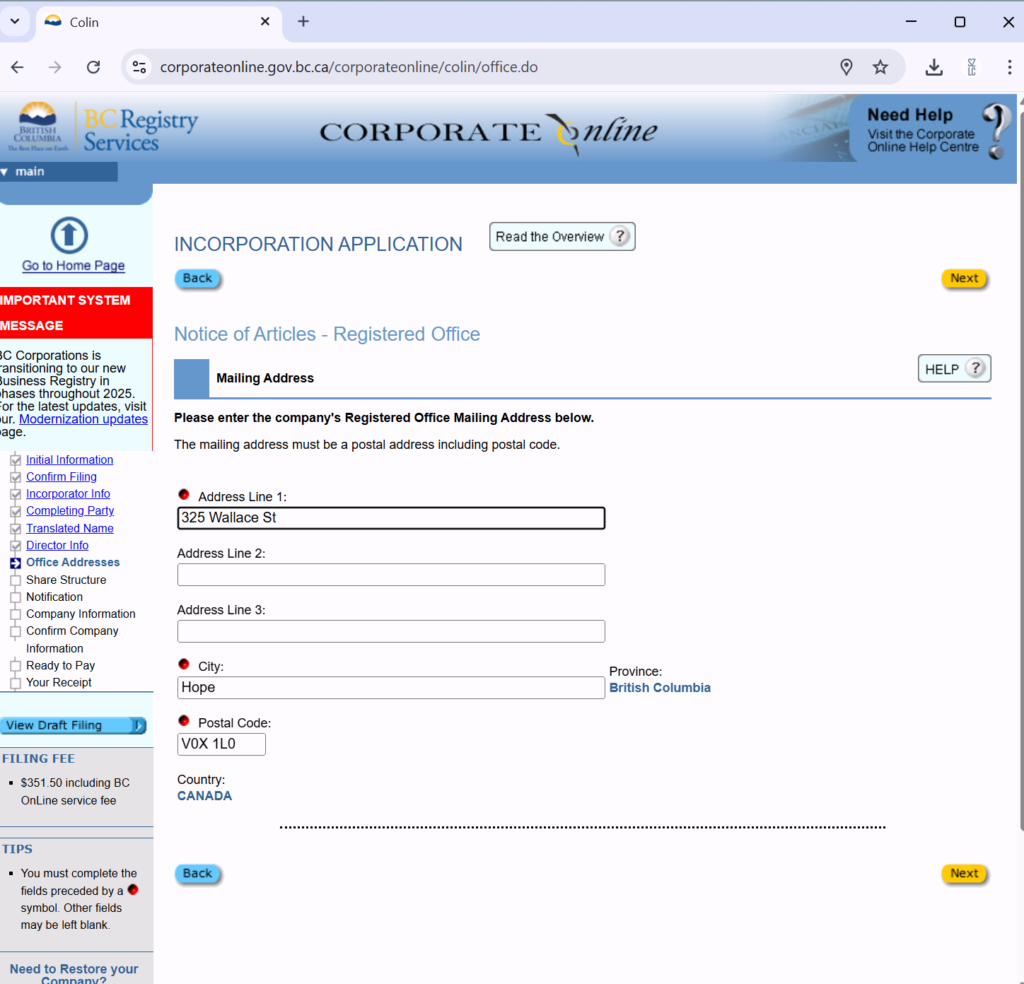Open the browser downloads icon
This screenshot has width=1024, height=984.
pos(934,67)
